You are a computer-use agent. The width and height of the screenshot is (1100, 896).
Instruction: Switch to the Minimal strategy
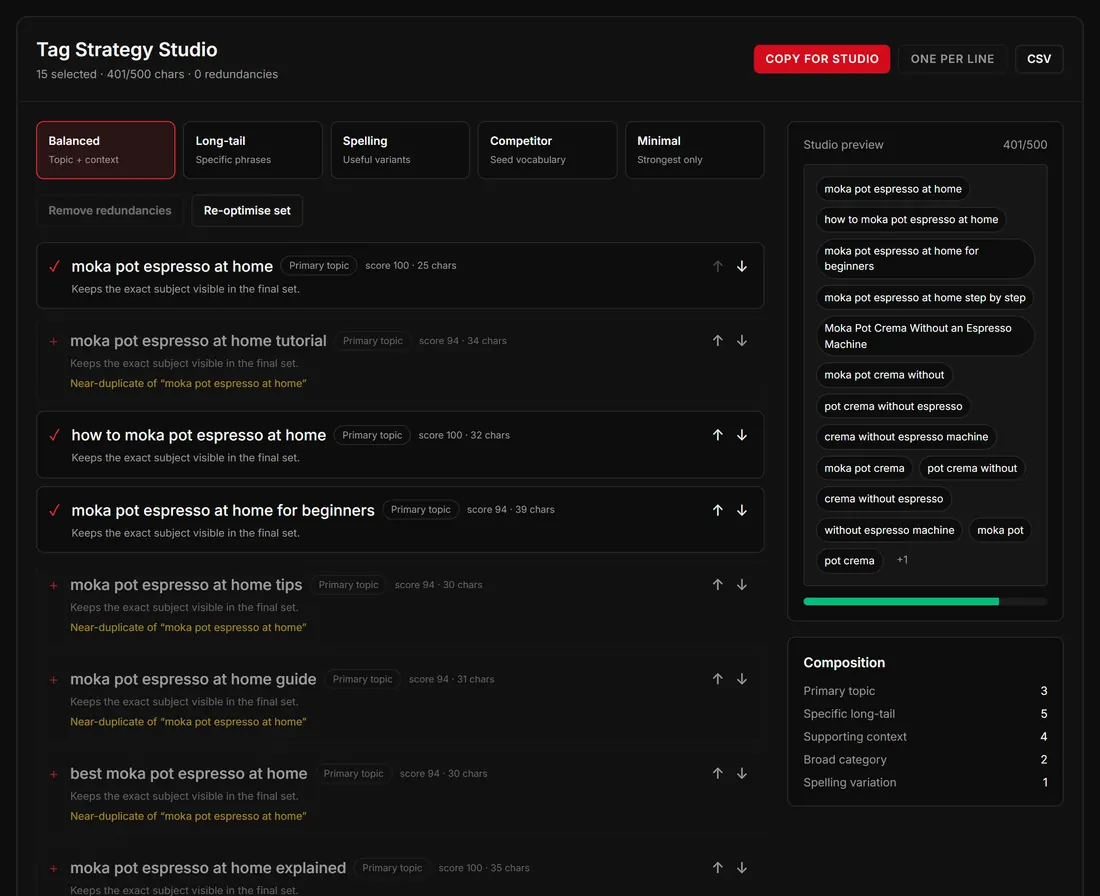tap(695, 150)
